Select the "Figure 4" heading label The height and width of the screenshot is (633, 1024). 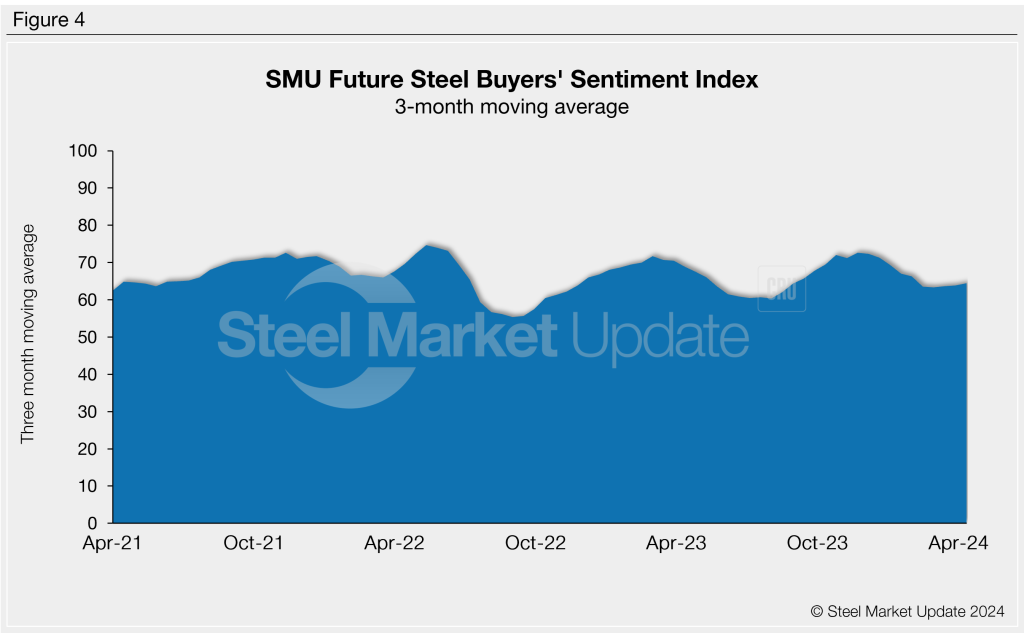click(49, 20)
